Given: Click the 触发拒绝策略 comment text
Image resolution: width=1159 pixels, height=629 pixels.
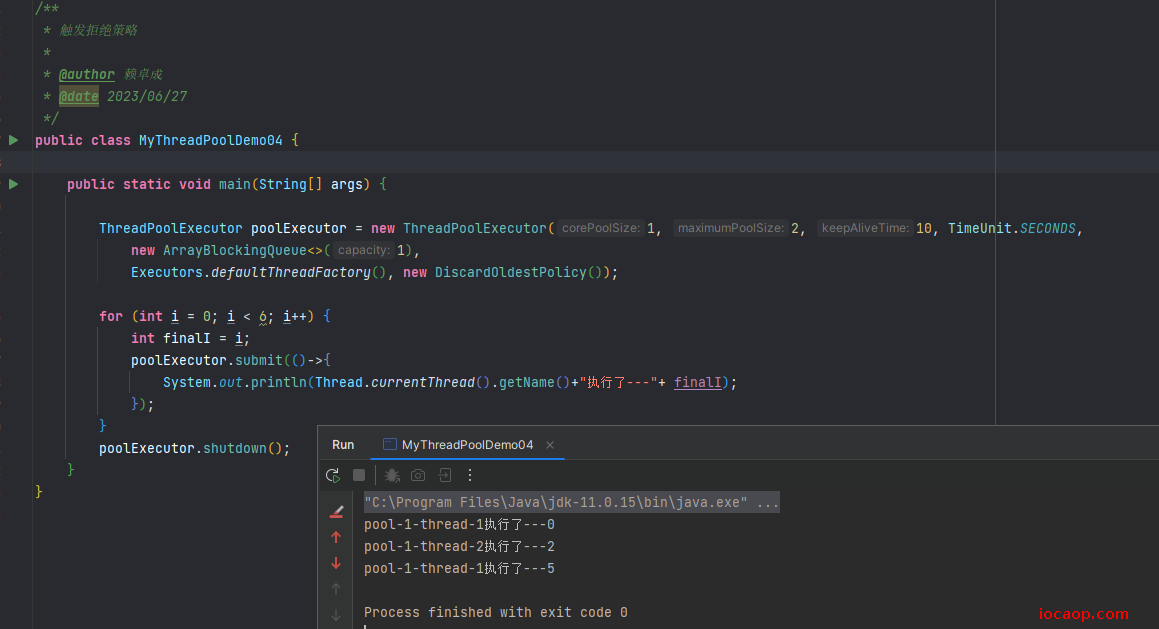Looking at the screenshot, I should (x=98, y=30).
